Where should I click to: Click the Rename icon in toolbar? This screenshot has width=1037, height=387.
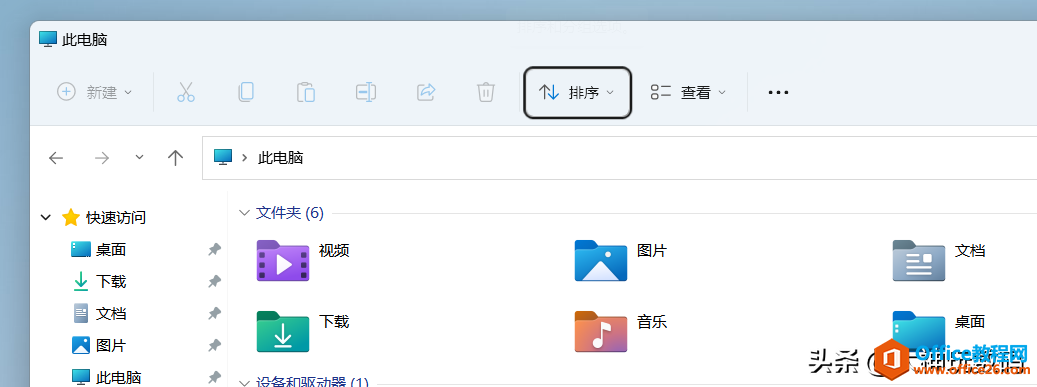coord(366,92)
